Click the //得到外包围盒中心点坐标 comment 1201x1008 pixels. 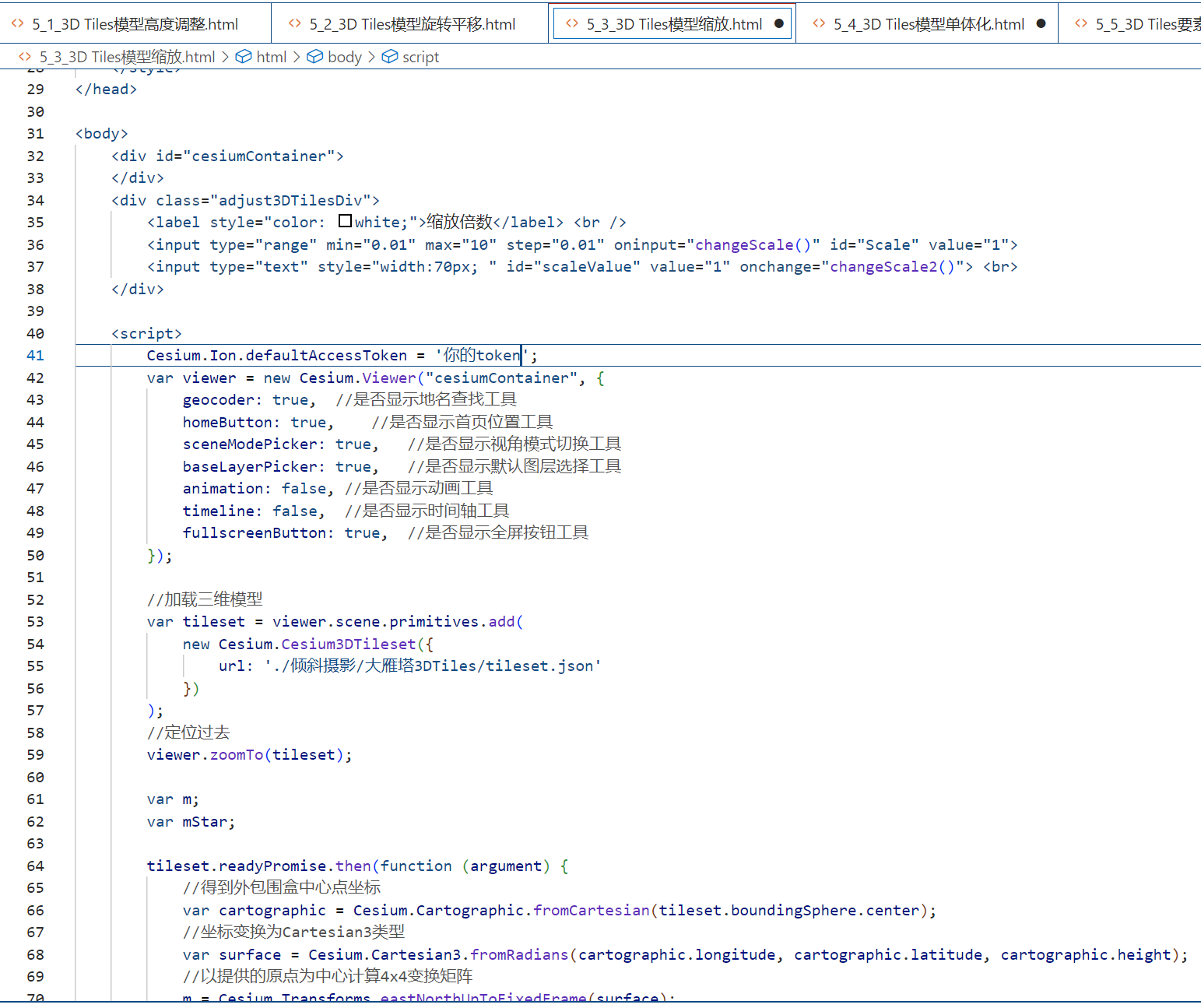pos(282,887)
